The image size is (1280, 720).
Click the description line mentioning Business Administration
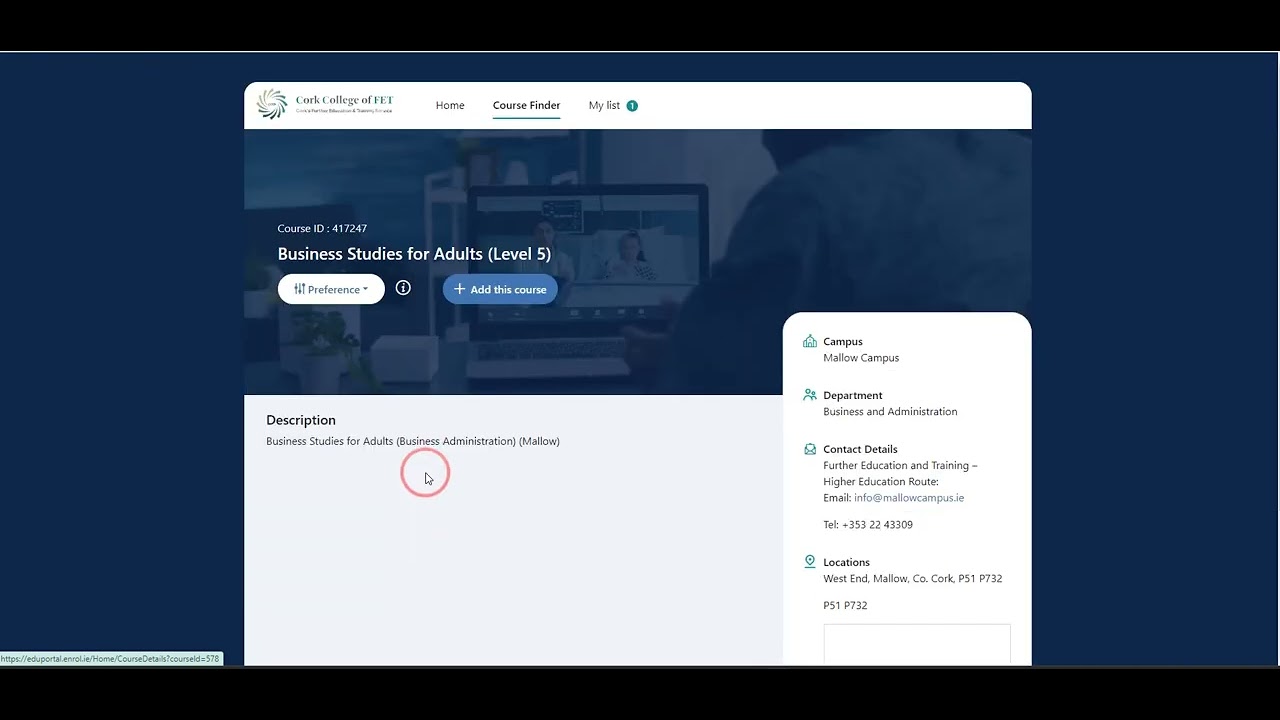pyautogui.click(x=413, y=441)
